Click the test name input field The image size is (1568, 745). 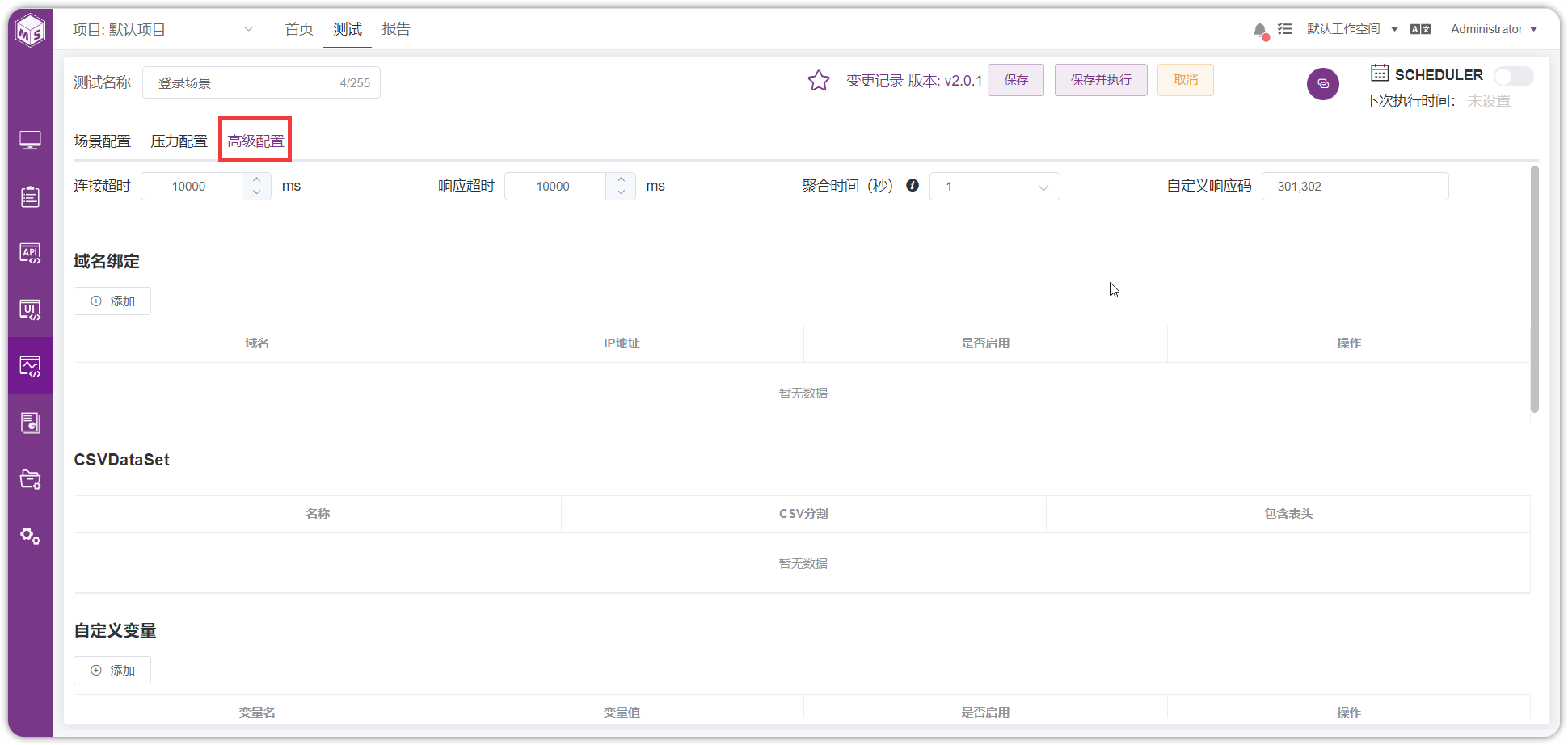pyautogui.click(x=261, y=82)
